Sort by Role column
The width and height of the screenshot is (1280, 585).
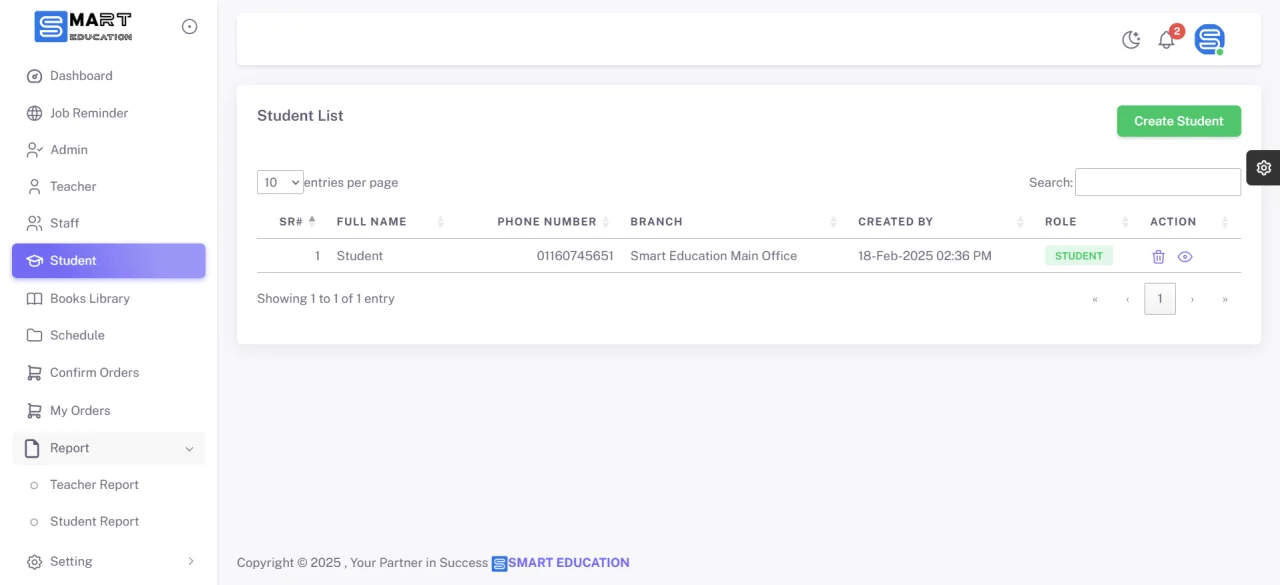pos(1089,222)
